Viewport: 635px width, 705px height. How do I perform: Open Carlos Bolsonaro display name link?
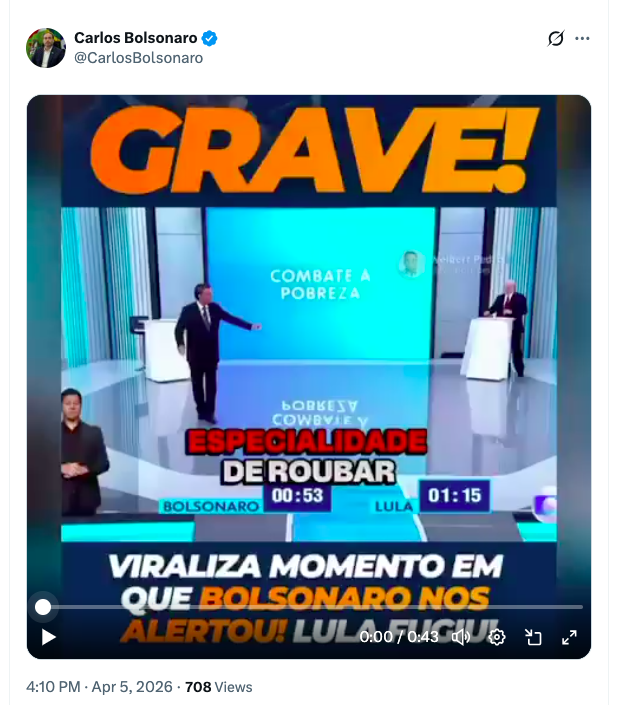coord(135,38)
